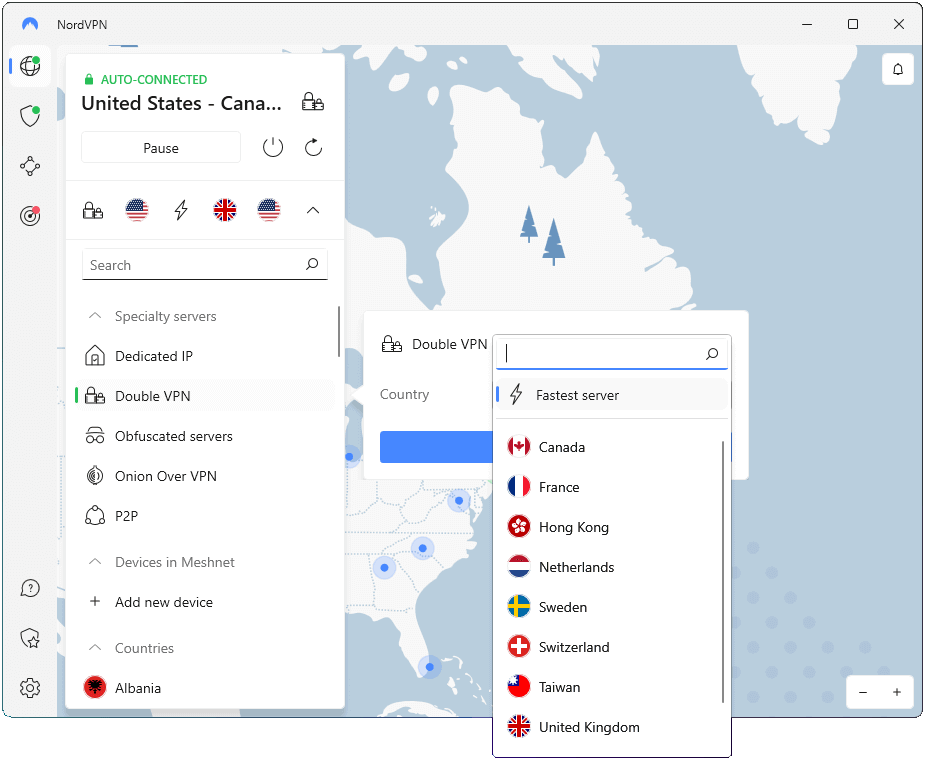This screenshot has height=761, width=926.
Task: Choose Taiwan from the country dropdown
Action: click(612, 687)
